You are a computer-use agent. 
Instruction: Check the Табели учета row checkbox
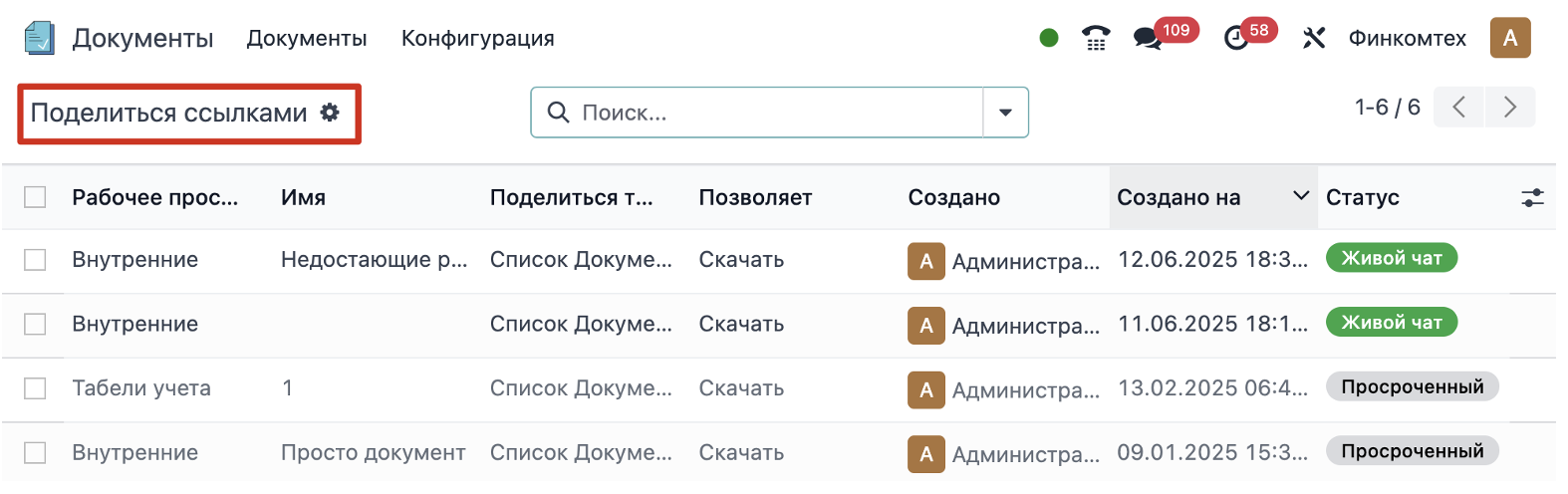(x=35, y=388)
